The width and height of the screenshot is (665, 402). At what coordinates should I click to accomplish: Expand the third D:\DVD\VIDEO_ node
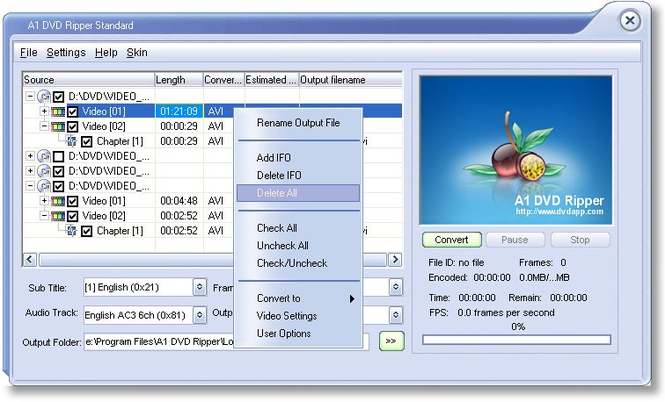(30, 170)
